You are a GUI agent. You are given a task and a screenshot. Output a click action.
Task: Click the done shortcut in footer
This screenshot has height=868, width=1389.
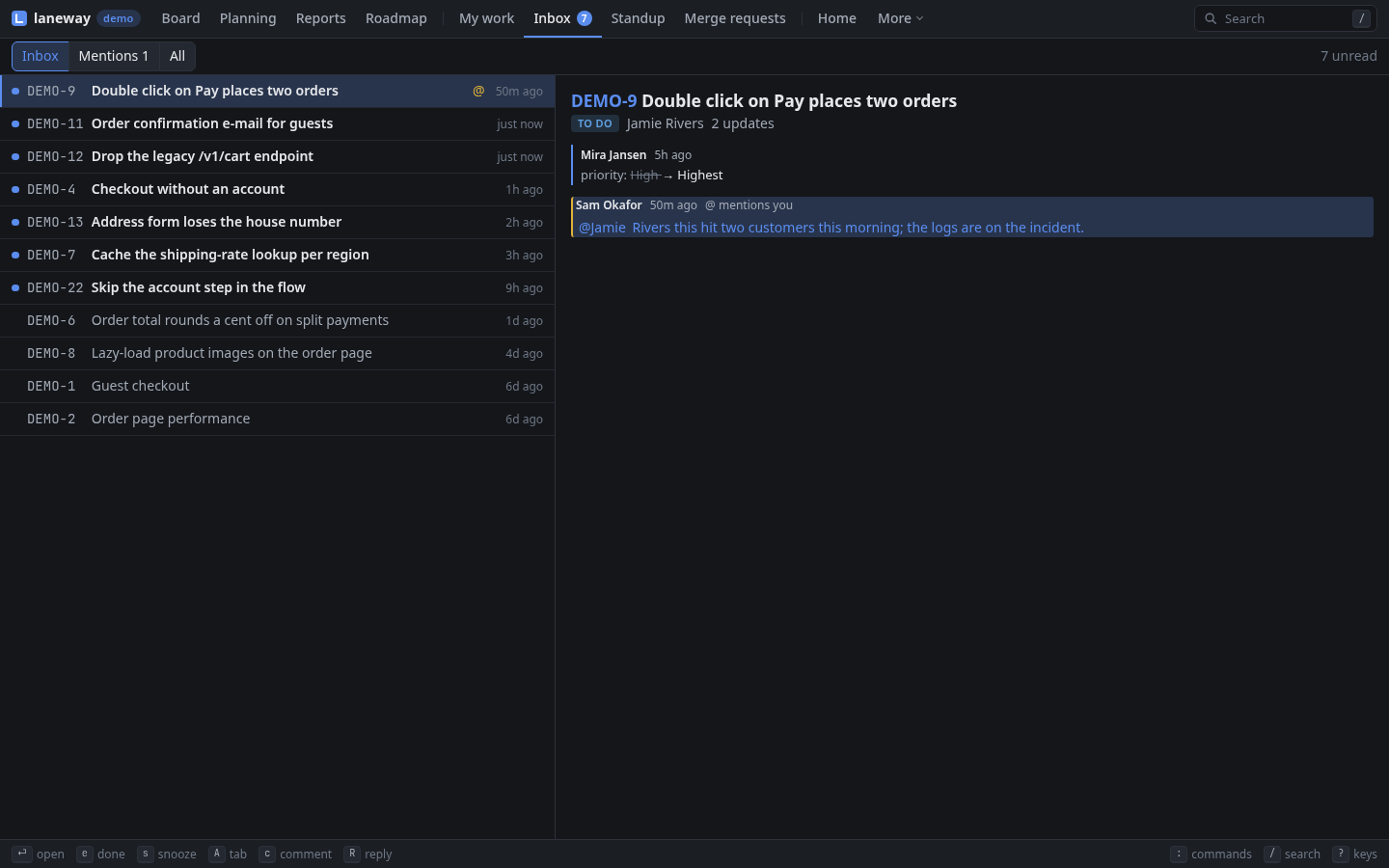click(101, 854)
